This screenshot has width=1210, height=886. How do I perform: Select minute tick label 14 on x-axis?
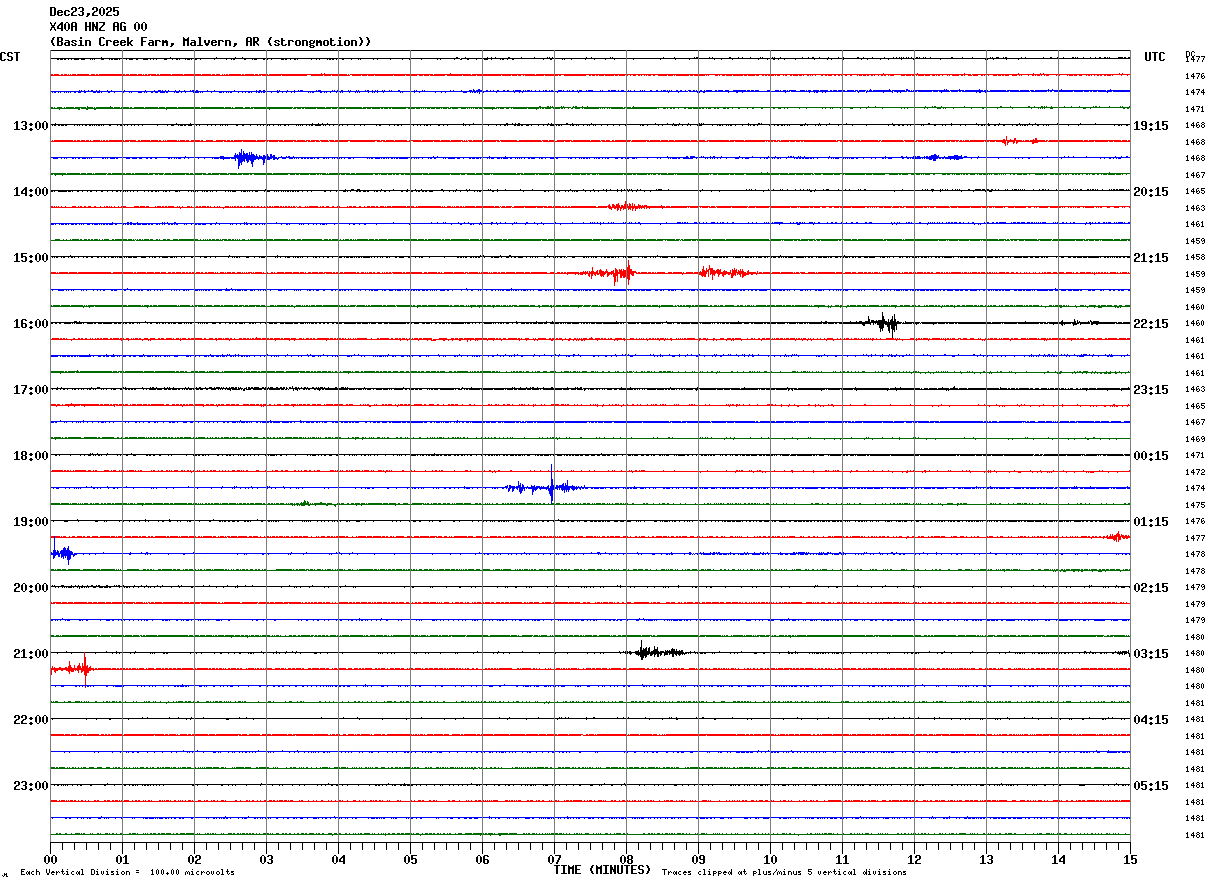[1058, 859]
